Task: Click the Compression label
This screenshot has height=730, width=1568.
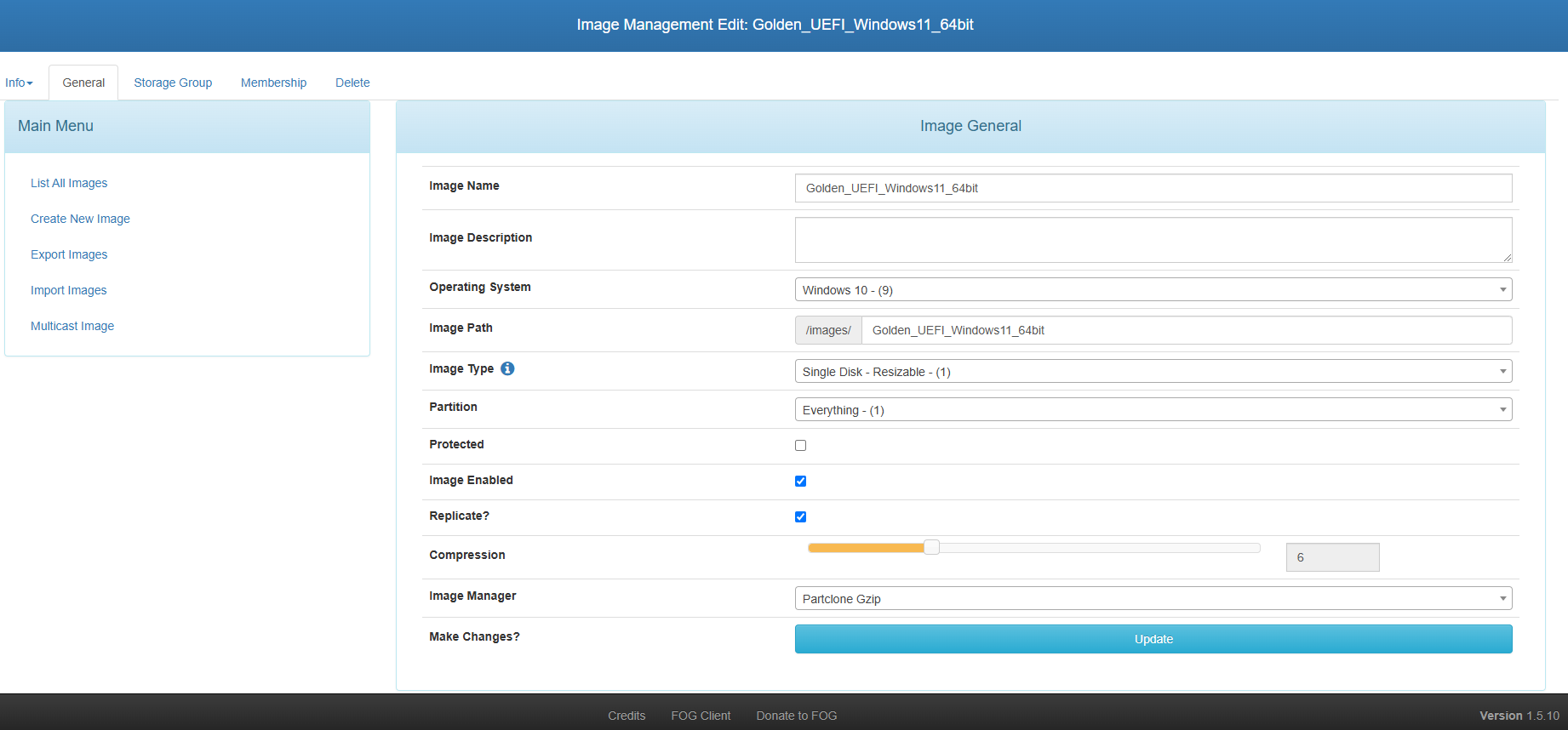Action: coord(467,555)
